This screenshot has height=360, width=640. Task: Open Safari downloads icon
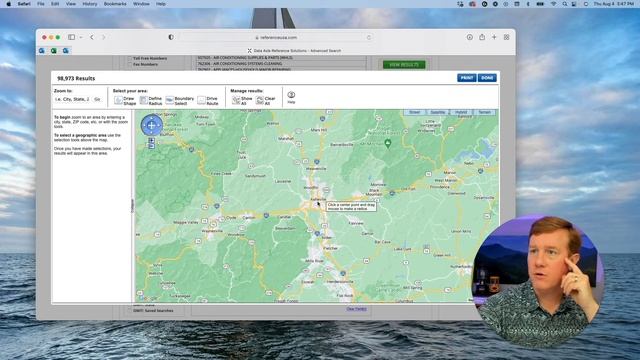(470, 37)
